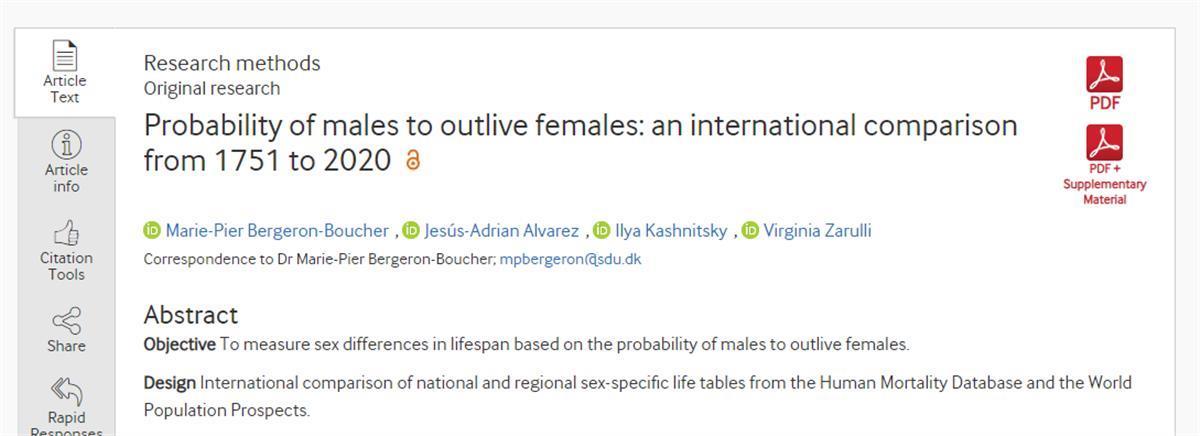This screenshot has height=436, width=1200.
Task: Open Rapid Responses reply-arrows icon
Action: tap(65, 391)
